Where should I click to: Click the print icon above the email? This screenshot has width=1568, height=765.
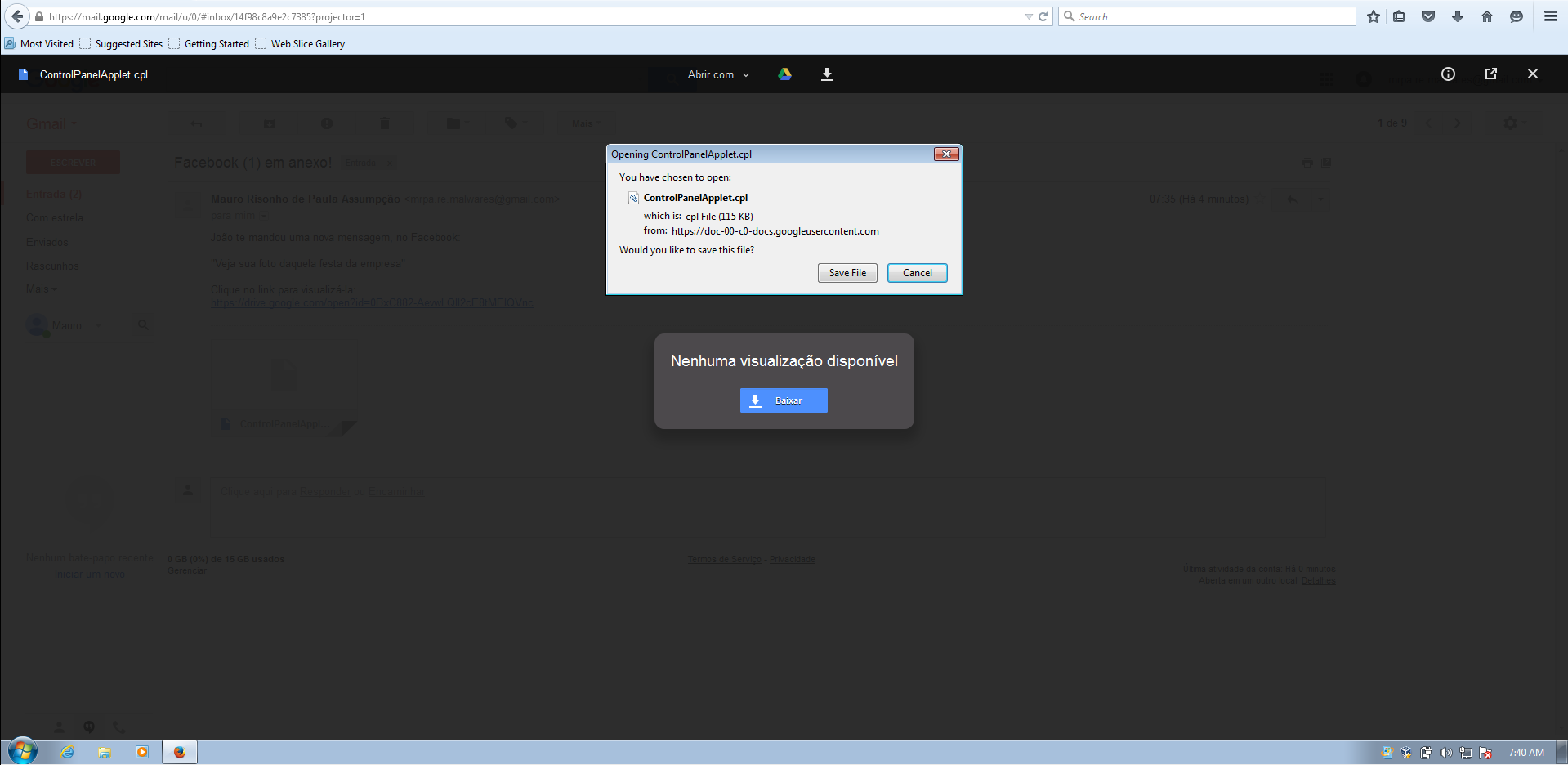pyautogui.click(x=1306, y=162)
